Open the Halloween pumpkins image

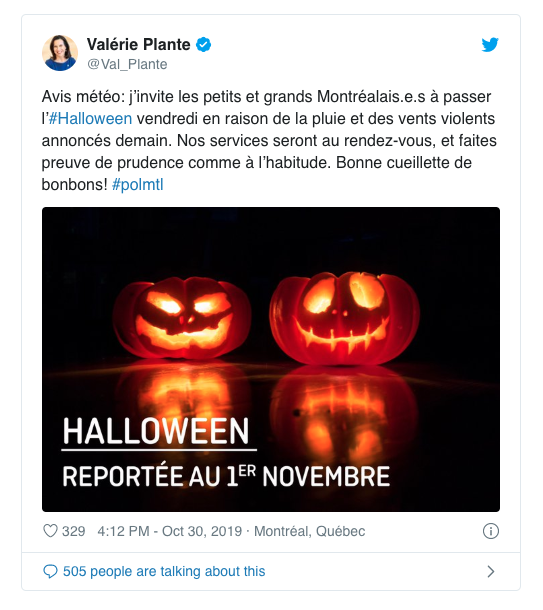271,359
